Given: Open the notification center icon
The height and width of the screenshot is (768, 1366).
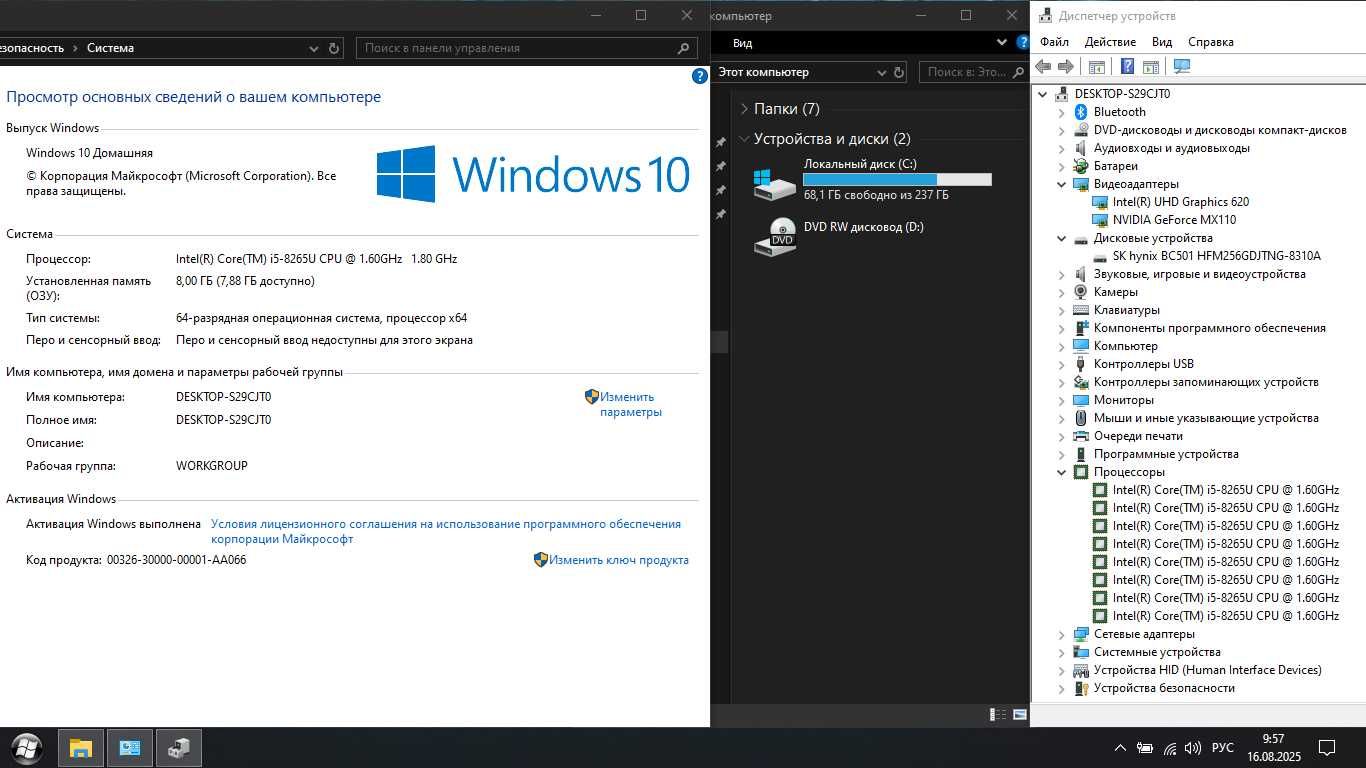Looking at the screenshot, I should click(x=1327, y=748).
